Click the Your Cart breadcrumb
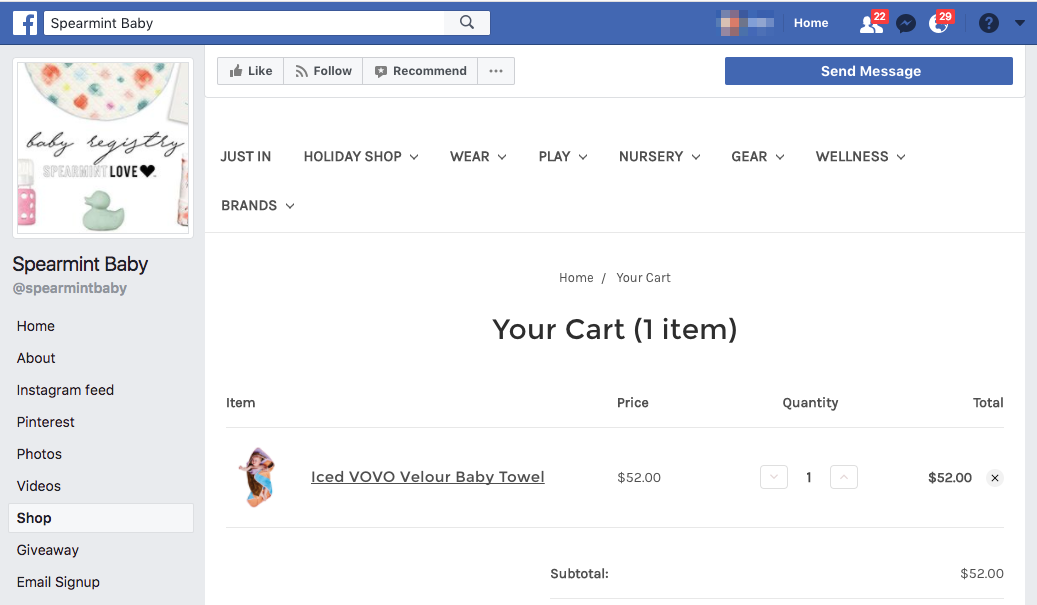Viewport: 1037px width, 605px height. point(643,278)
